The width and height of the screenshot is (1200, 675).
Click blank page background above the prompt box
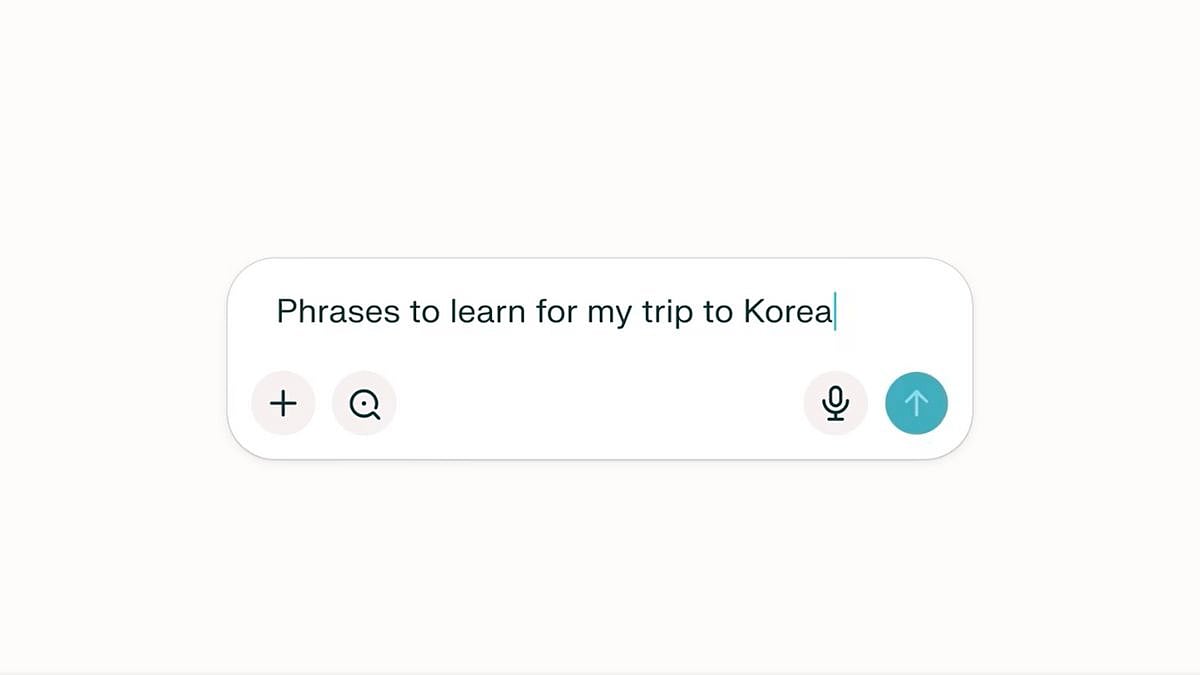[x=600, y=130]
